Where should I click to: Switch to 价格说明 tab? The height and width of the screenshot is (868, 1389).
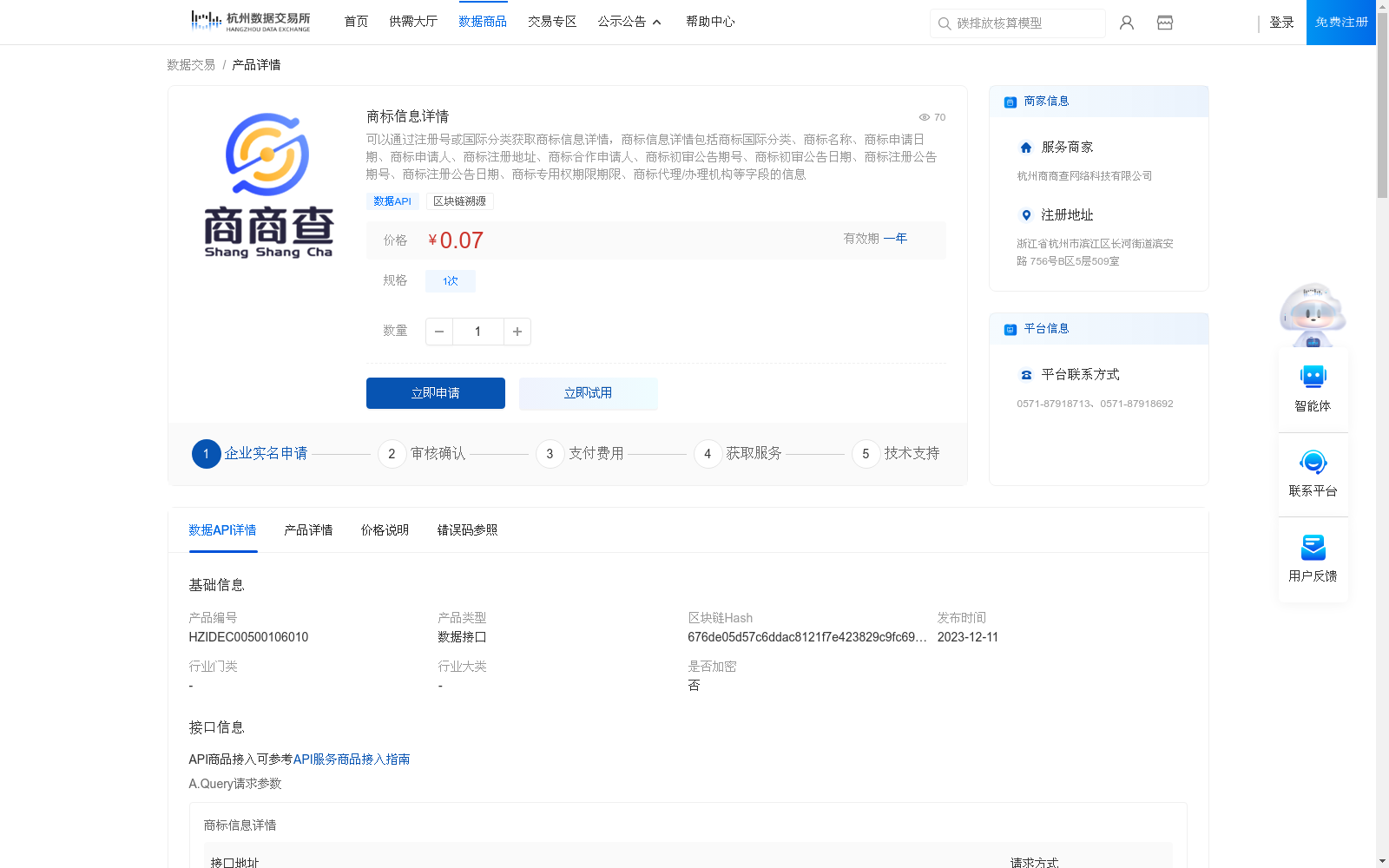pos(385,530)
